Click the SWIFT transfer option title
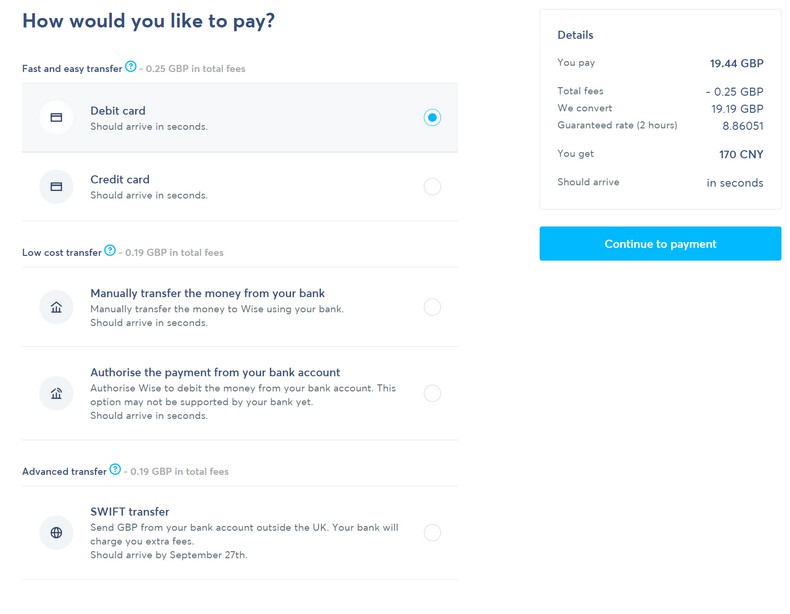Screen dimensions: 790x614 click(130, 511)
